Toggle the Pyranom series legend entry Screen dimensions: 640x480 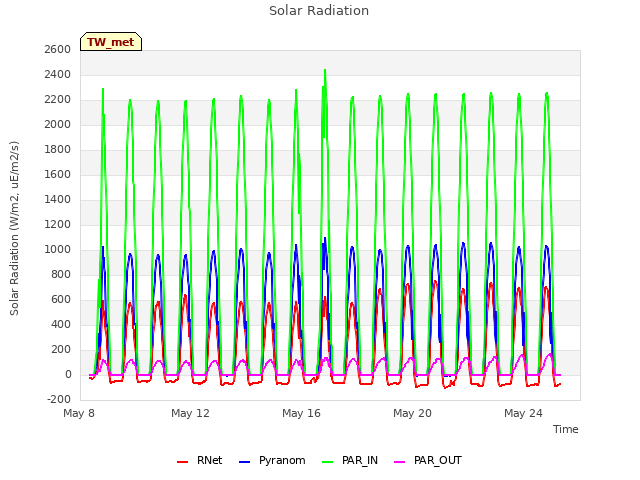[x=272, y=460]
